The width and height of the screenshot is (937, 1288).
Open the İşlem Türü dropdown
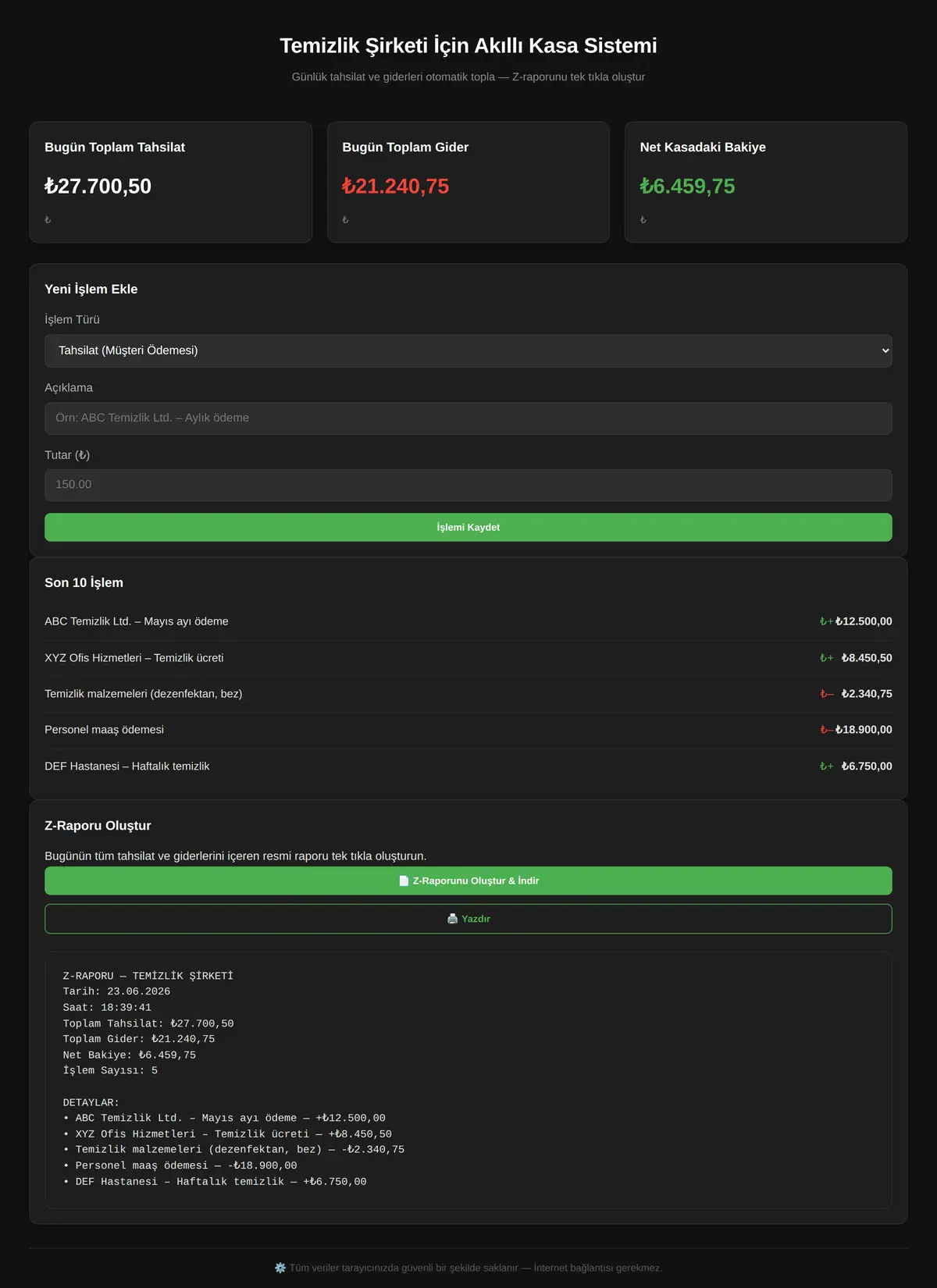point(468,350)
